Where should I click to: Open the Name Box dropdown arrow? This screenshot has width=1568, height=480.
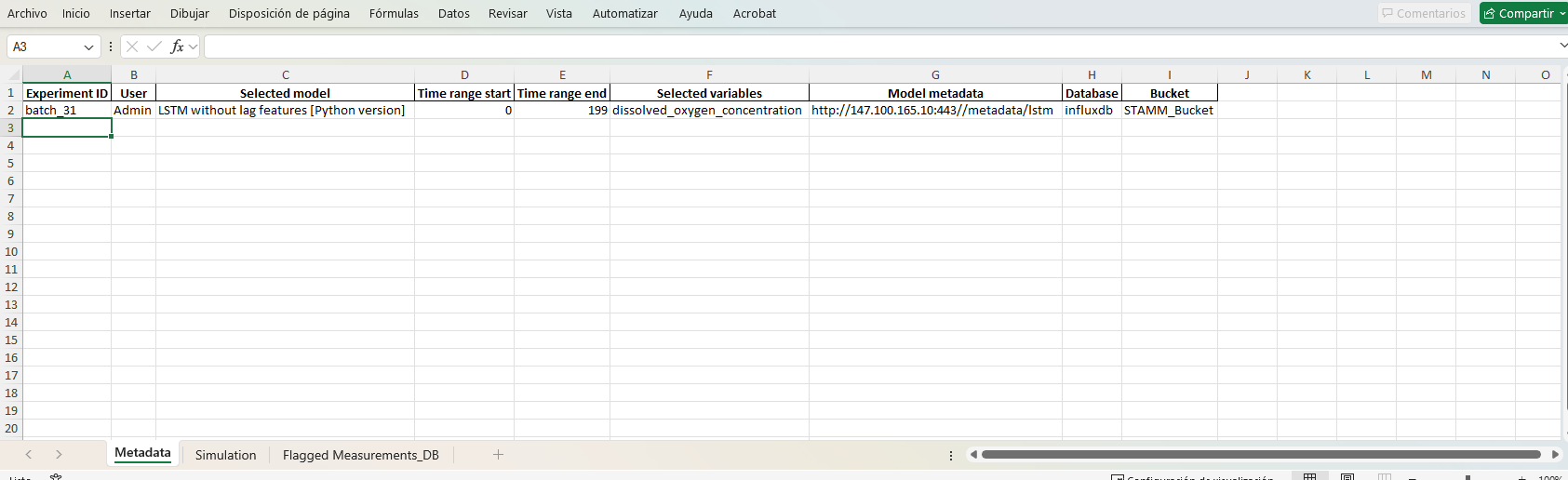pyautogui.click(x=88, y=47)
